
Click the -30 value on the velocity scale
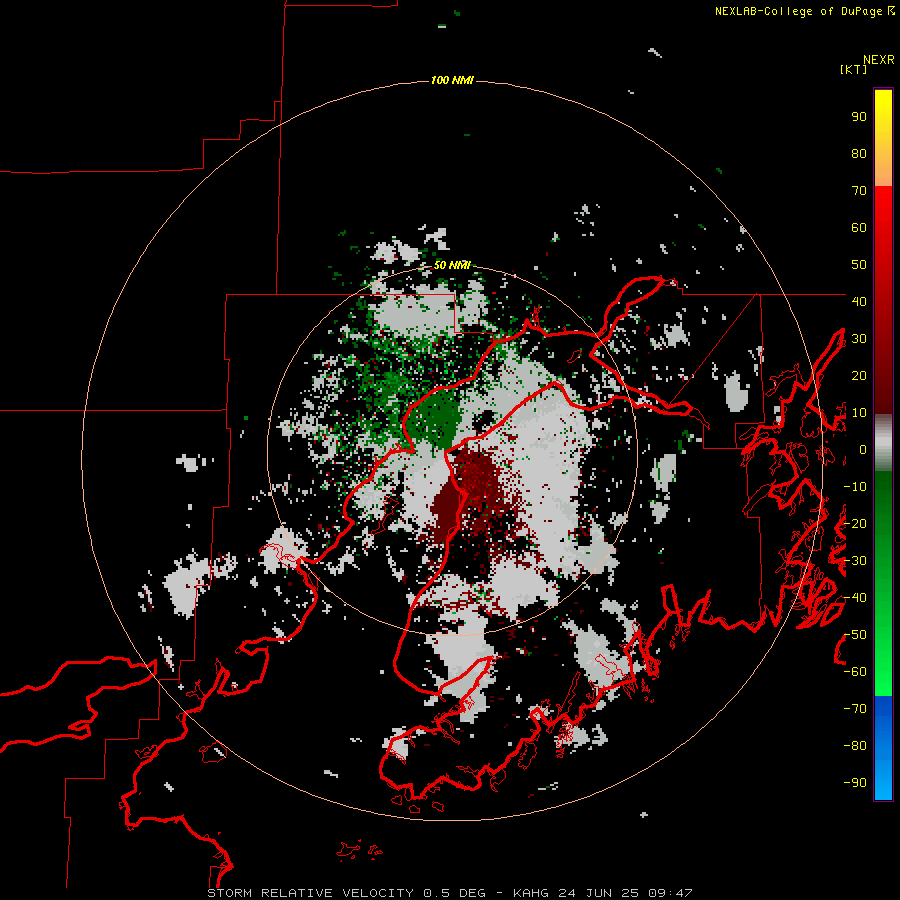[x=855, y=561]
